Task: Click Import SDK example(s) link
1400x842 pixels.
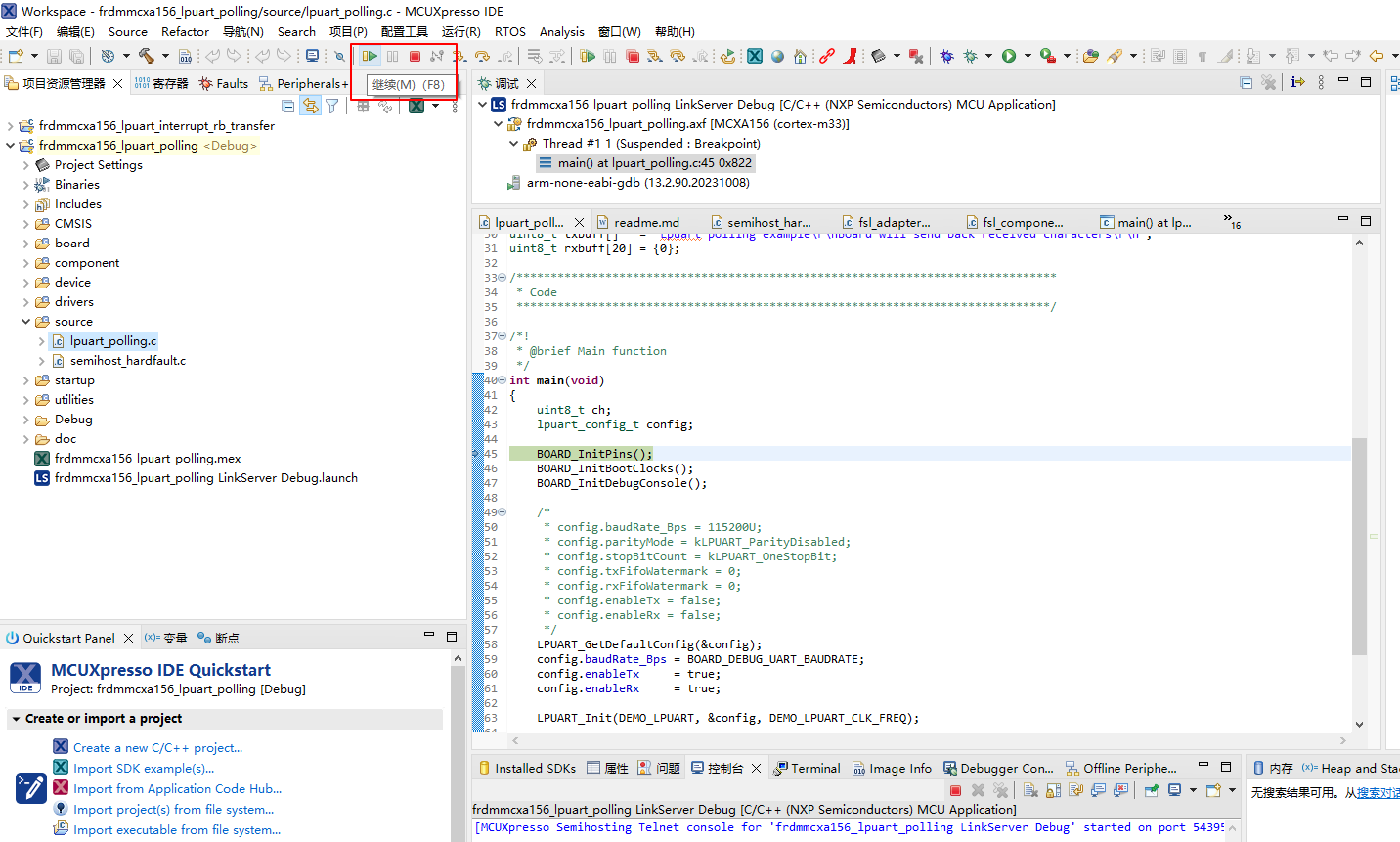Action: pos(144,769)
